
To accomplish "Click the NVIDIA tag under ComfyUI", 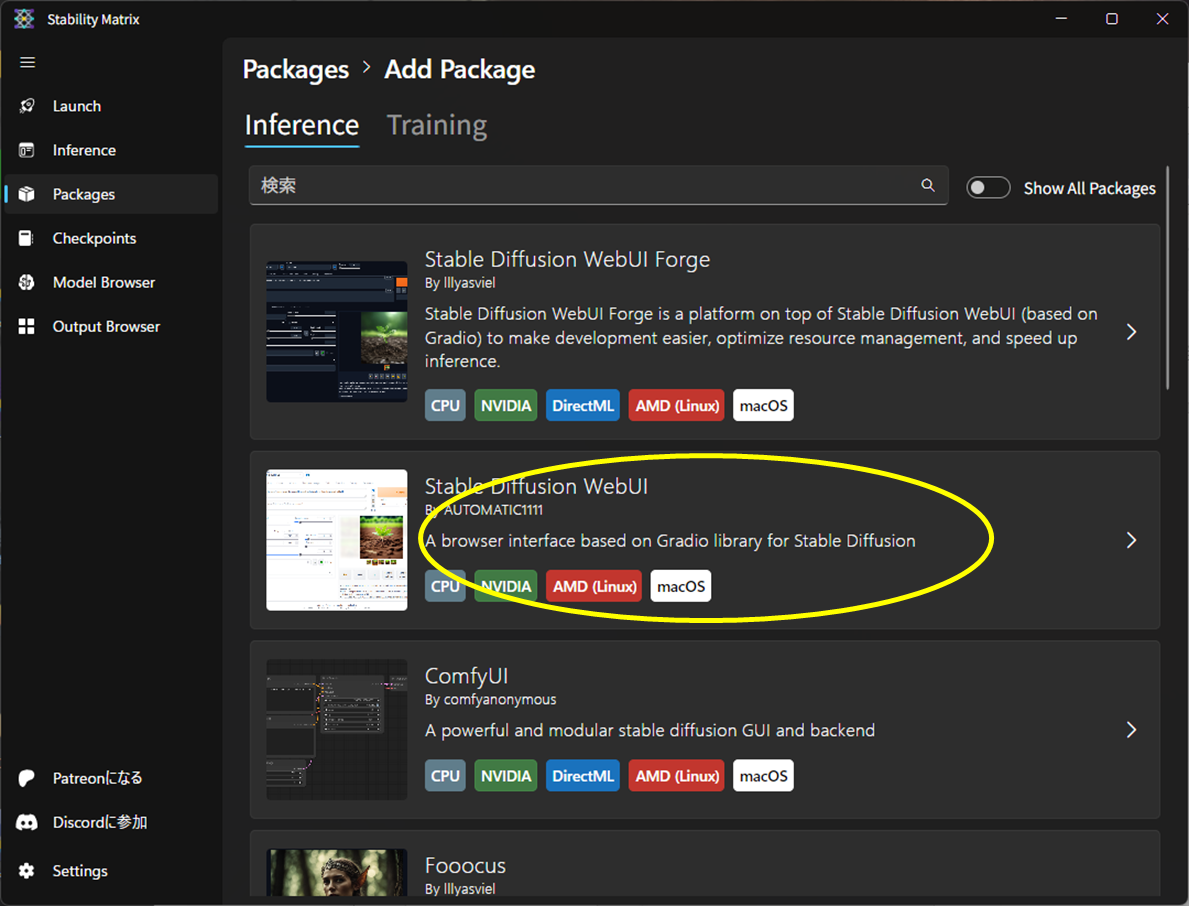I will [505, 776].
